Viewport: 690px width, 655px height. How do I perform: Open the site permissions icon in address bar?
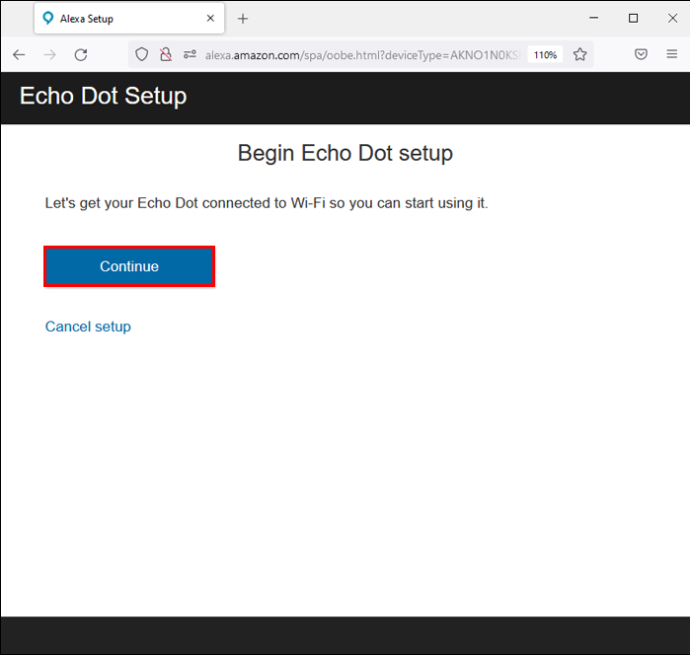coord(190,55)
